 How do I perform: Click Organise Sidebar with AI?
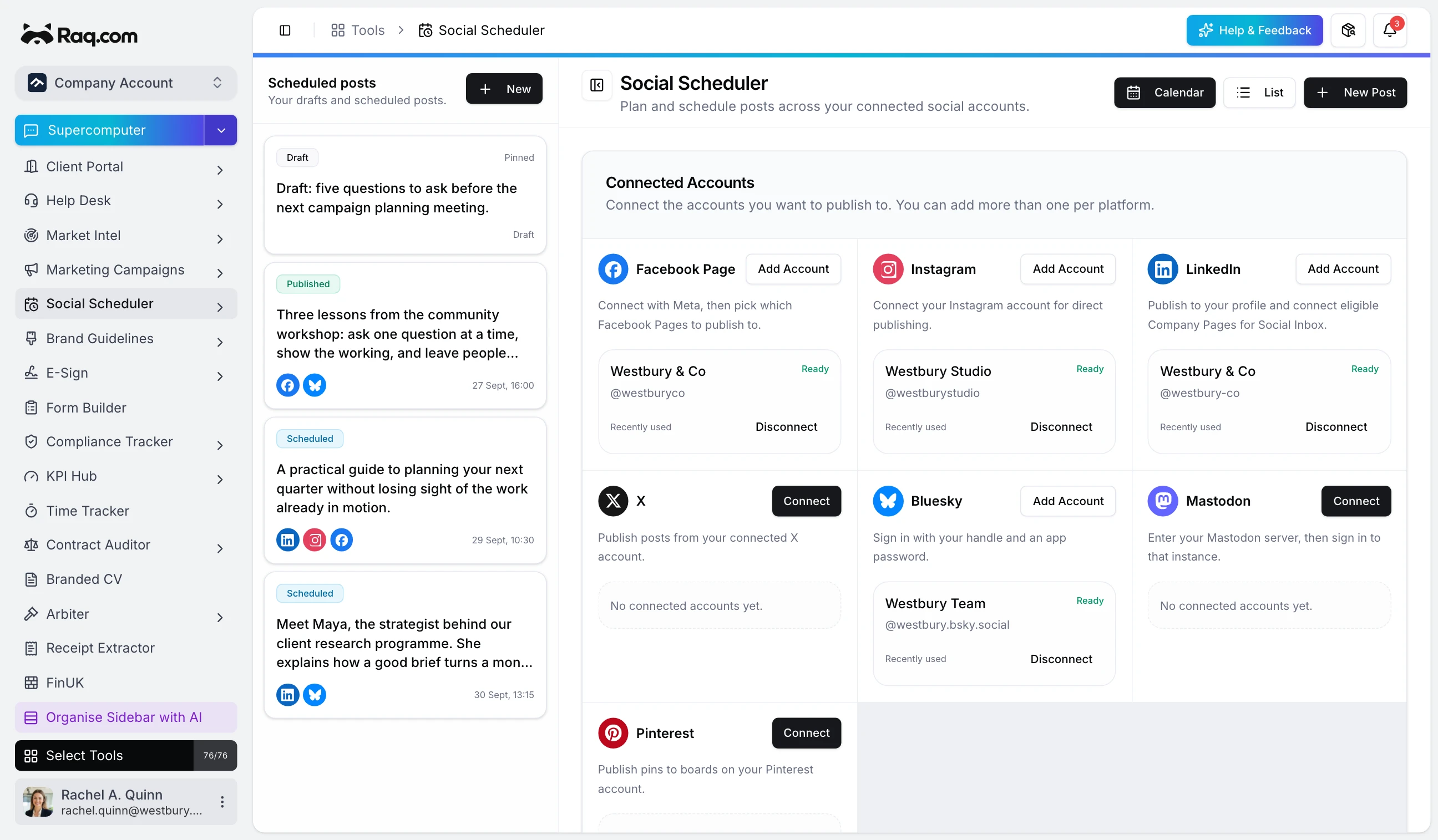click(x=125, y=717)
